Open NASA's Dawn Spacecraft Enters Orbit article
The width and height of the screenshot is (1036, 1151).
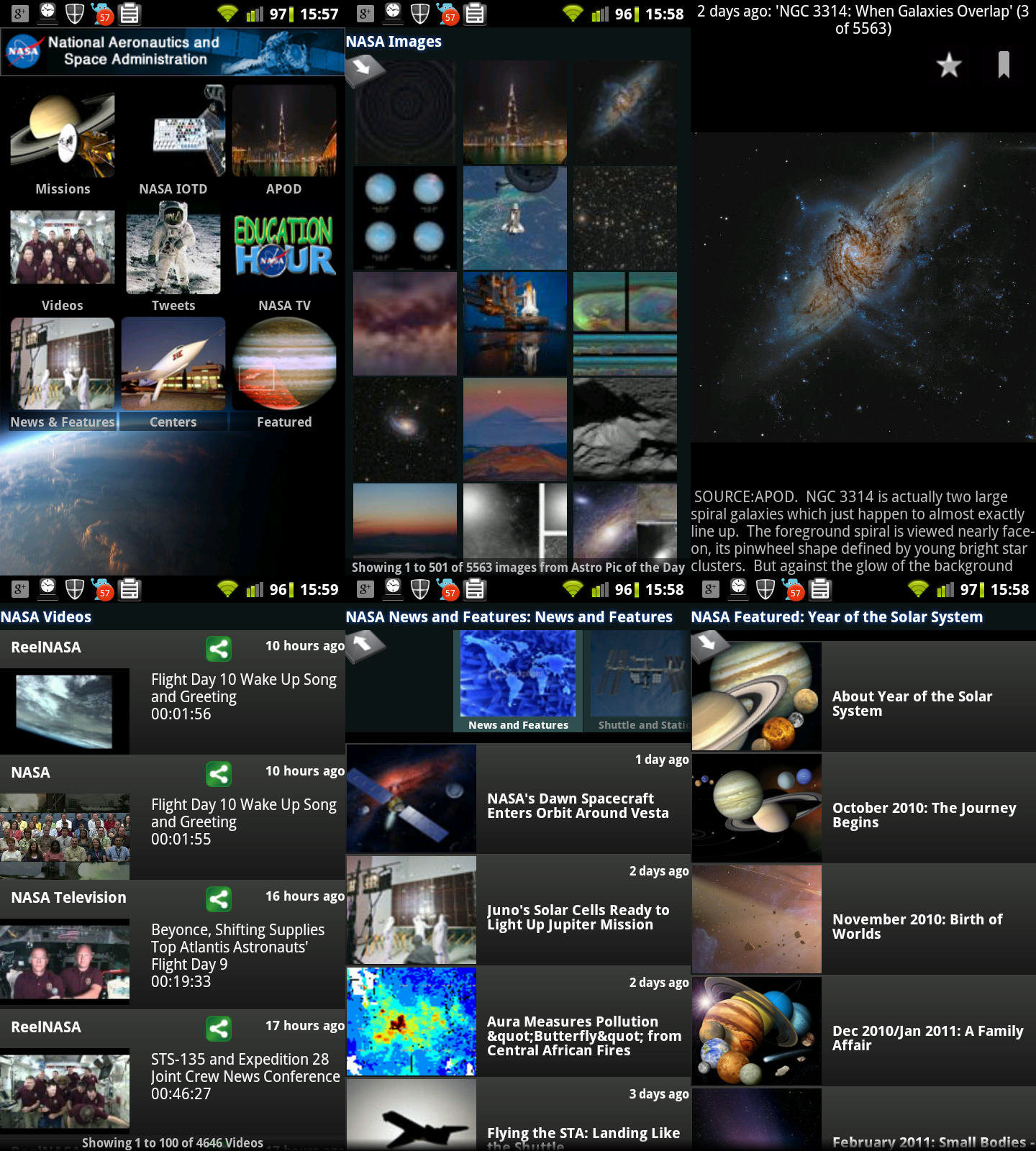(518, 799)
